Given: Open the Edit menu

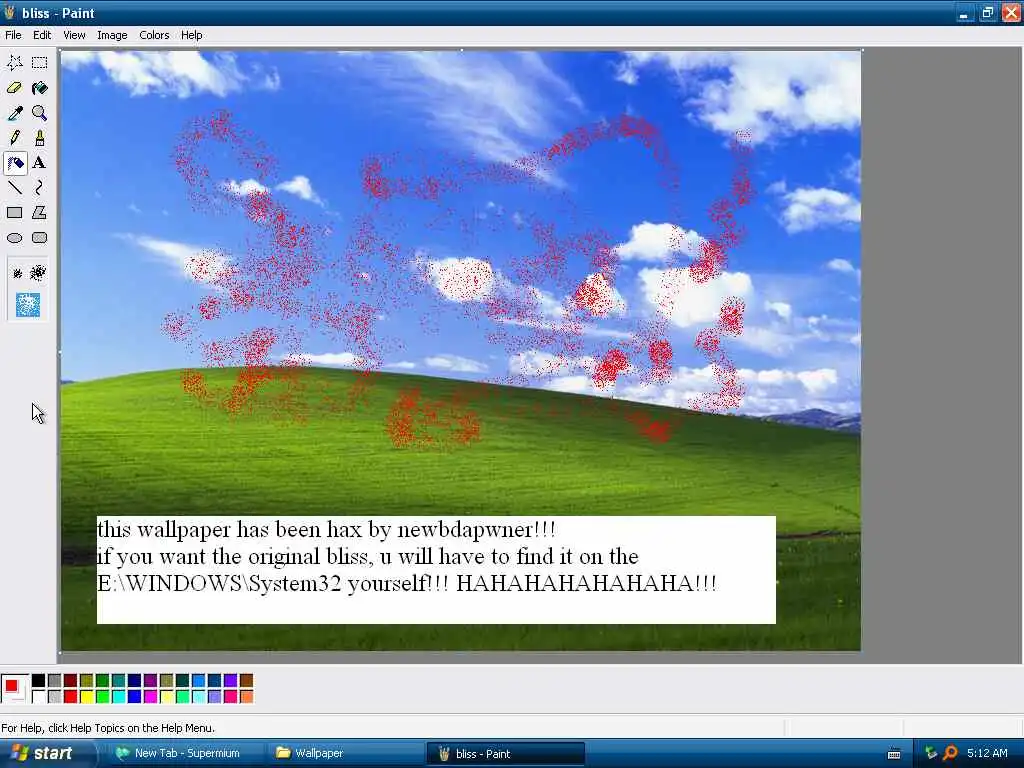Looking at the screenshot, I should tap(42, 35).
